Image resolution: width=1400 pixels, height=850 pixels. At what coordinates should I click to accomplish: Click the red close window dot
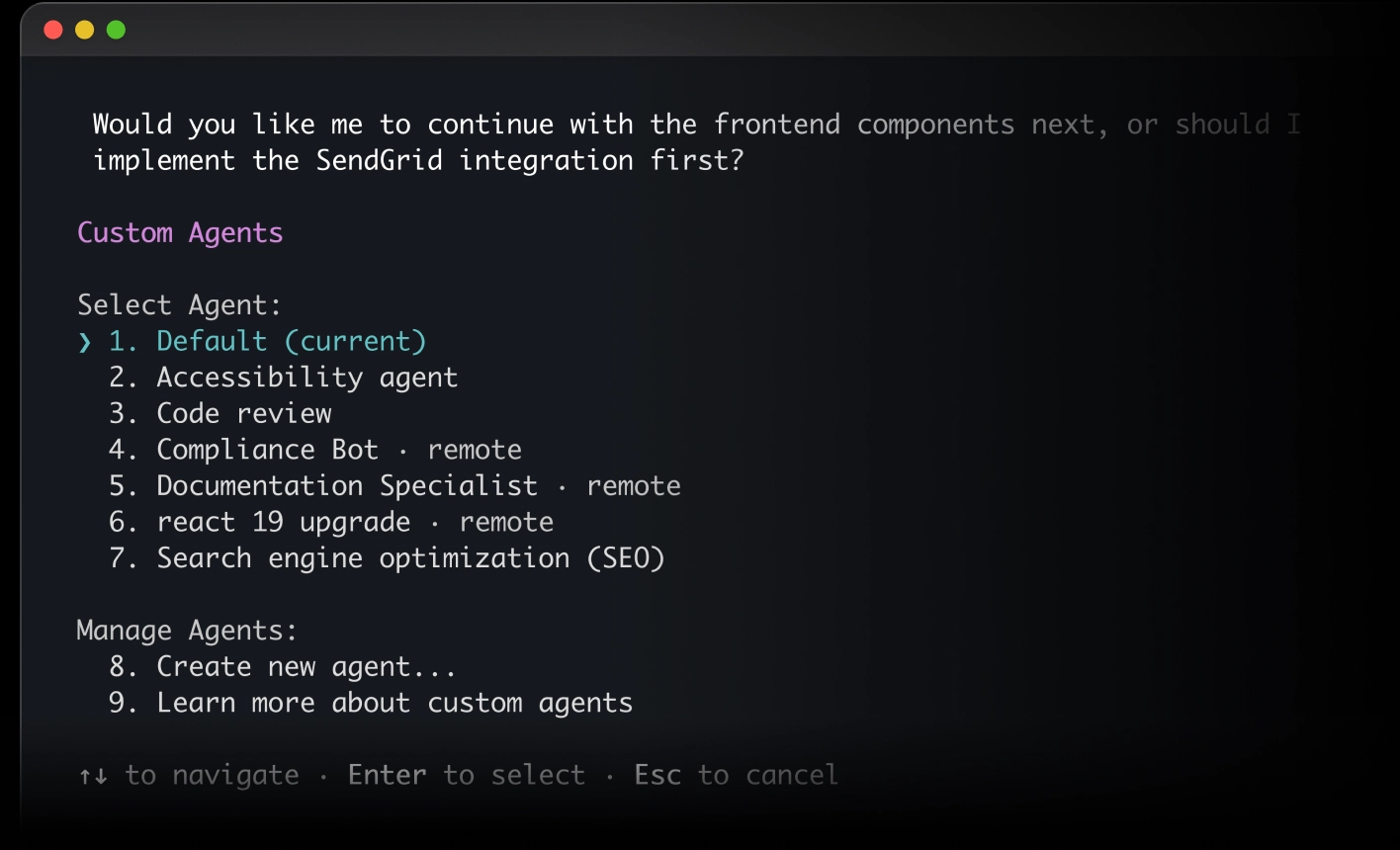pyautogui.click(x=51, y=31)
